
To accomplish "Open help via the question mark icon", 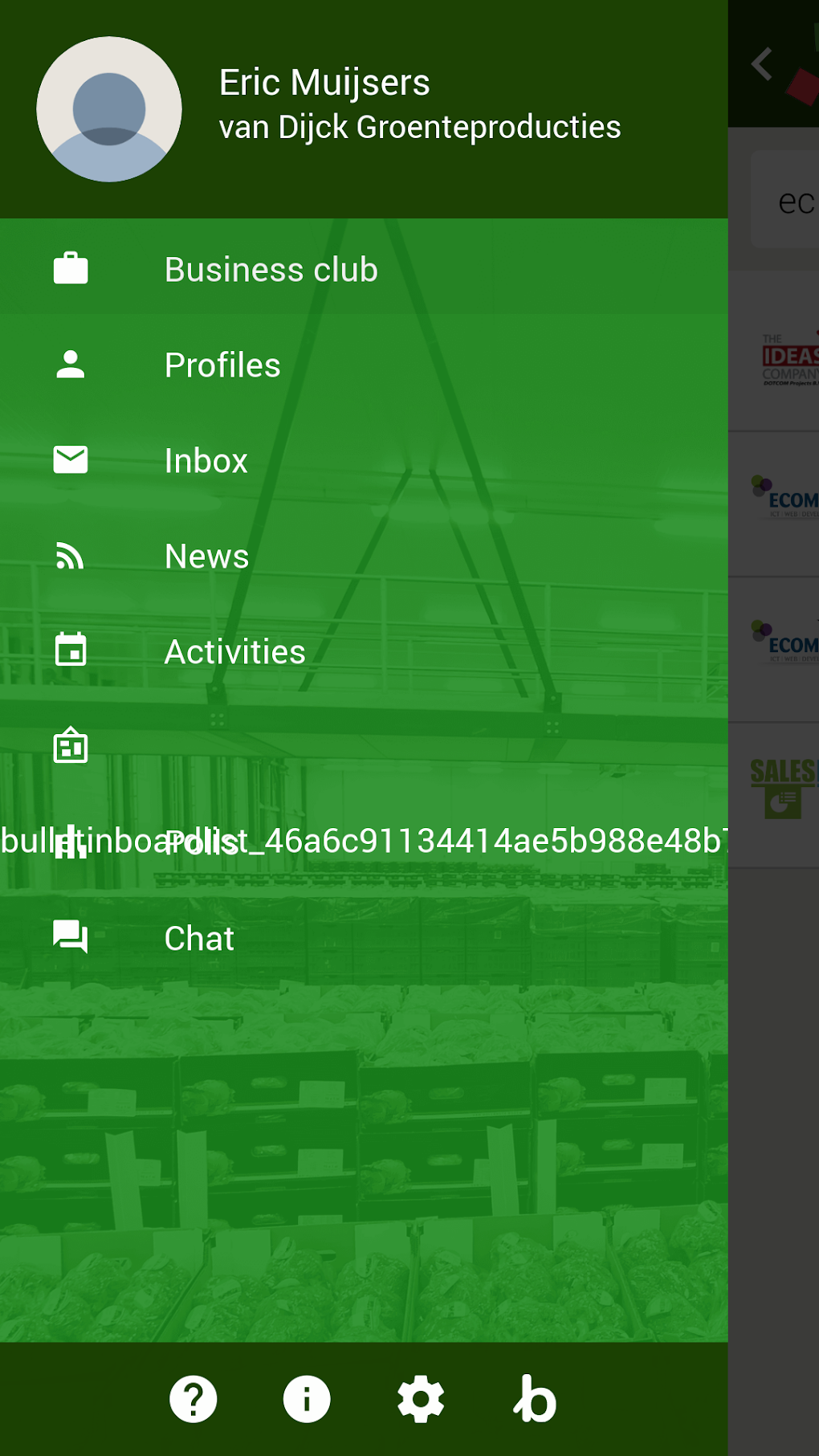I will click(x=194, y=1399).
